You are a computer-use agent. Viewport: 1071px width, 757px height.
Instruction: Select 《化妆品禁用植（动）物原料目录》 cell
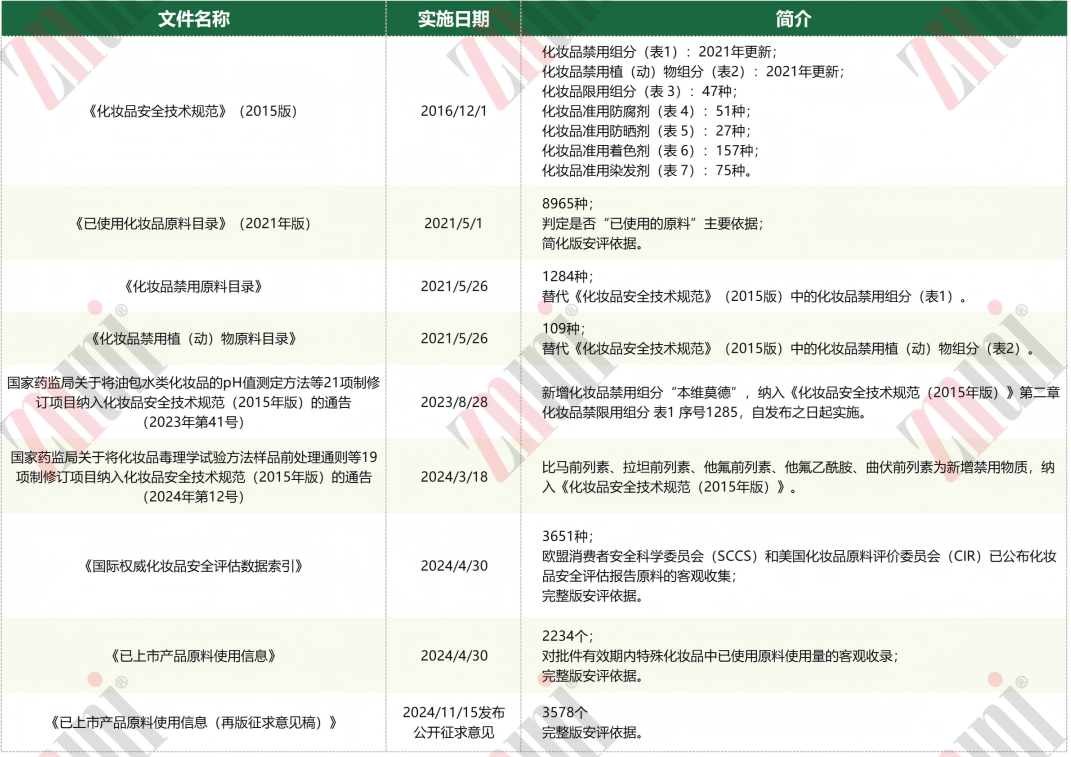[193, 338]
